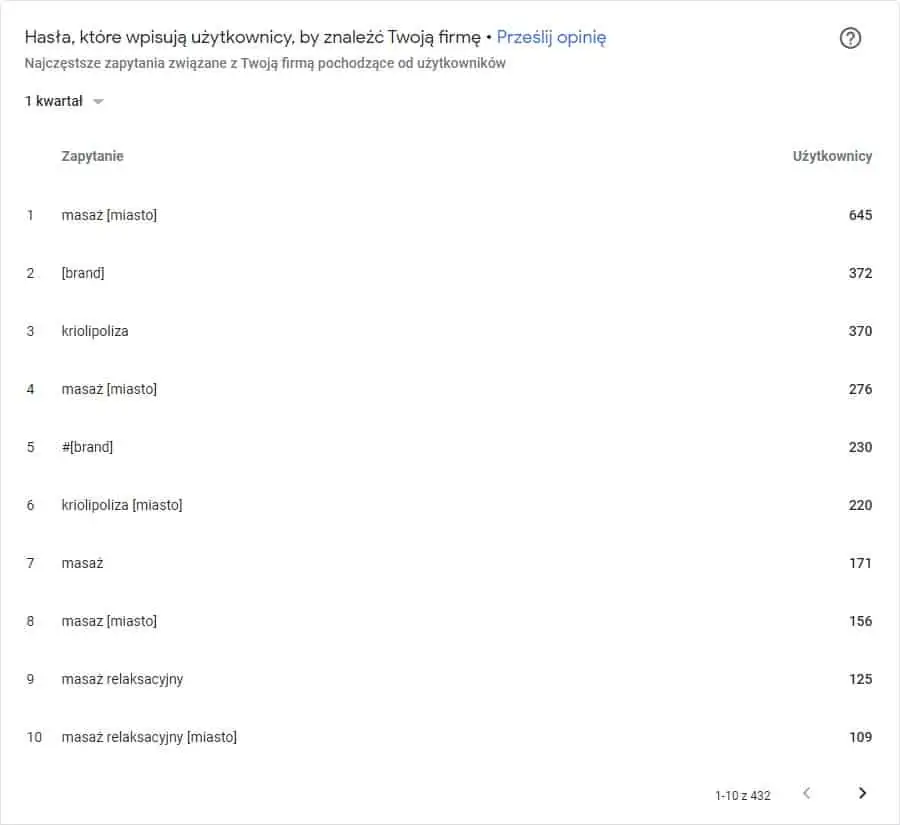The height and width of the screenshot is (825, 900).
Task: Click the "masaz [miasto]" query in row 8
Action: tap(109, 621)
